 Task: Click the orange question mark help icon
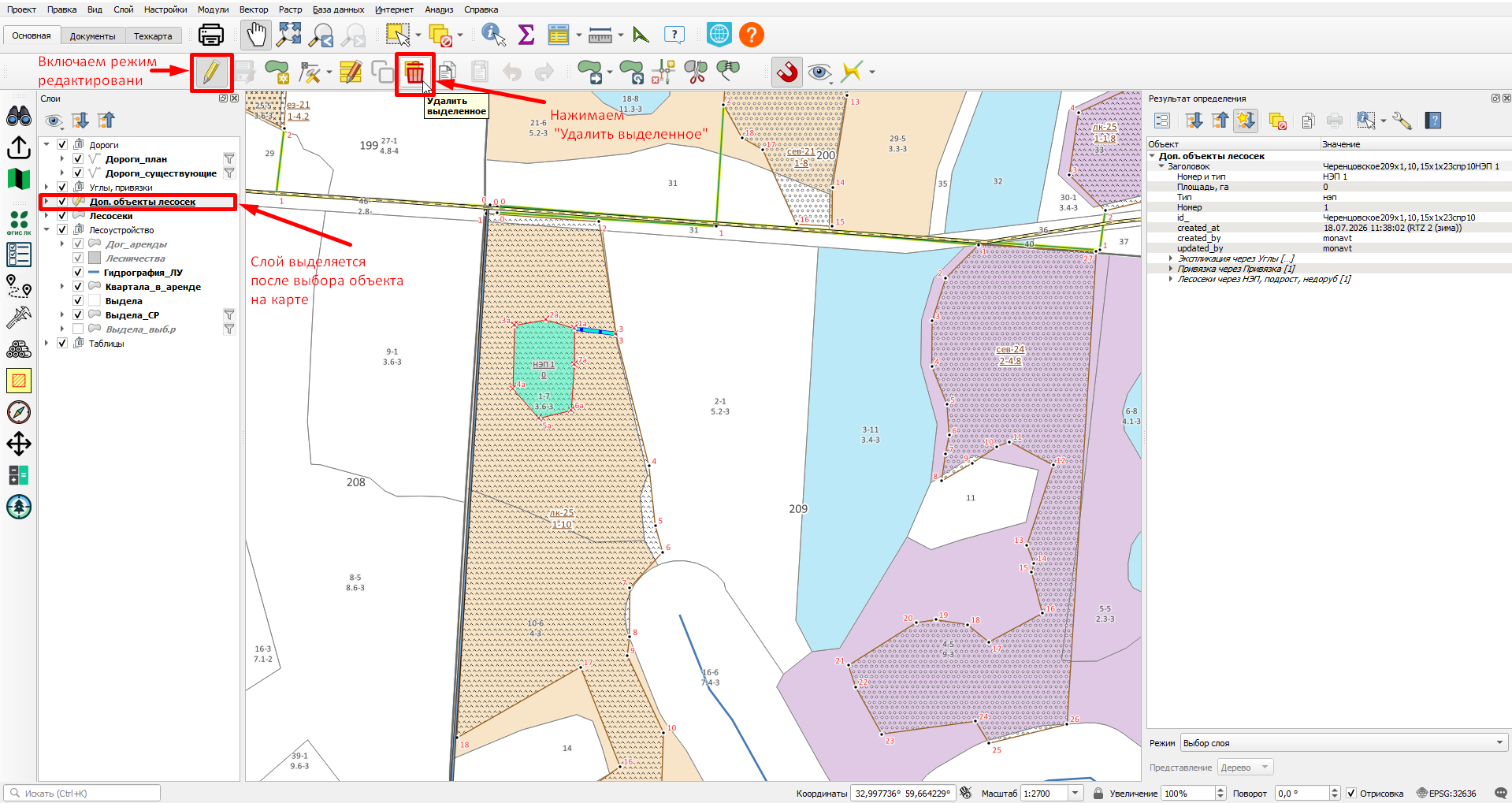click(752, 35)
